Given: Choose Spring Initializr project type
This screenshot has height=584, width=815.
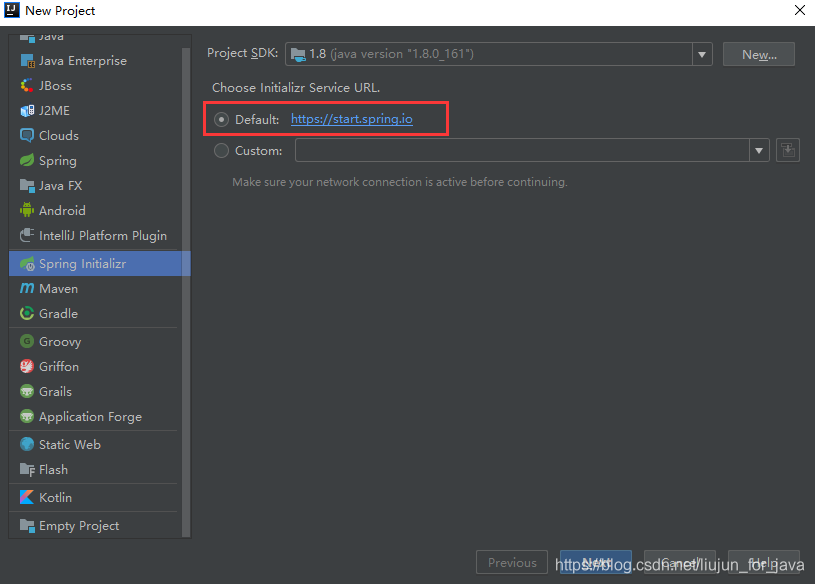Looking at the screenshot, I should [x=100, y=264].
